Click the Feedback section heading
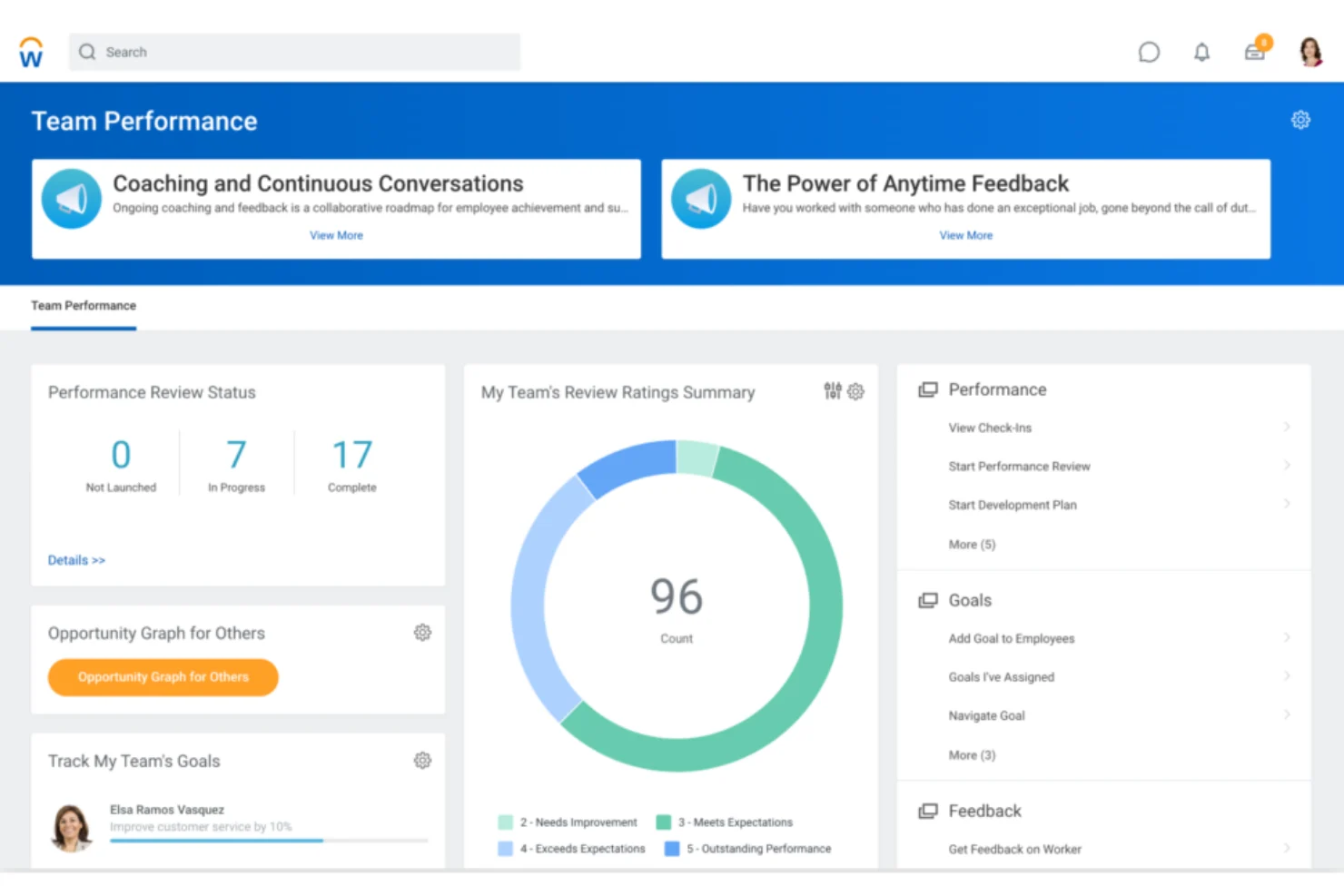The image size is (1344, 896). coord(984,811)
